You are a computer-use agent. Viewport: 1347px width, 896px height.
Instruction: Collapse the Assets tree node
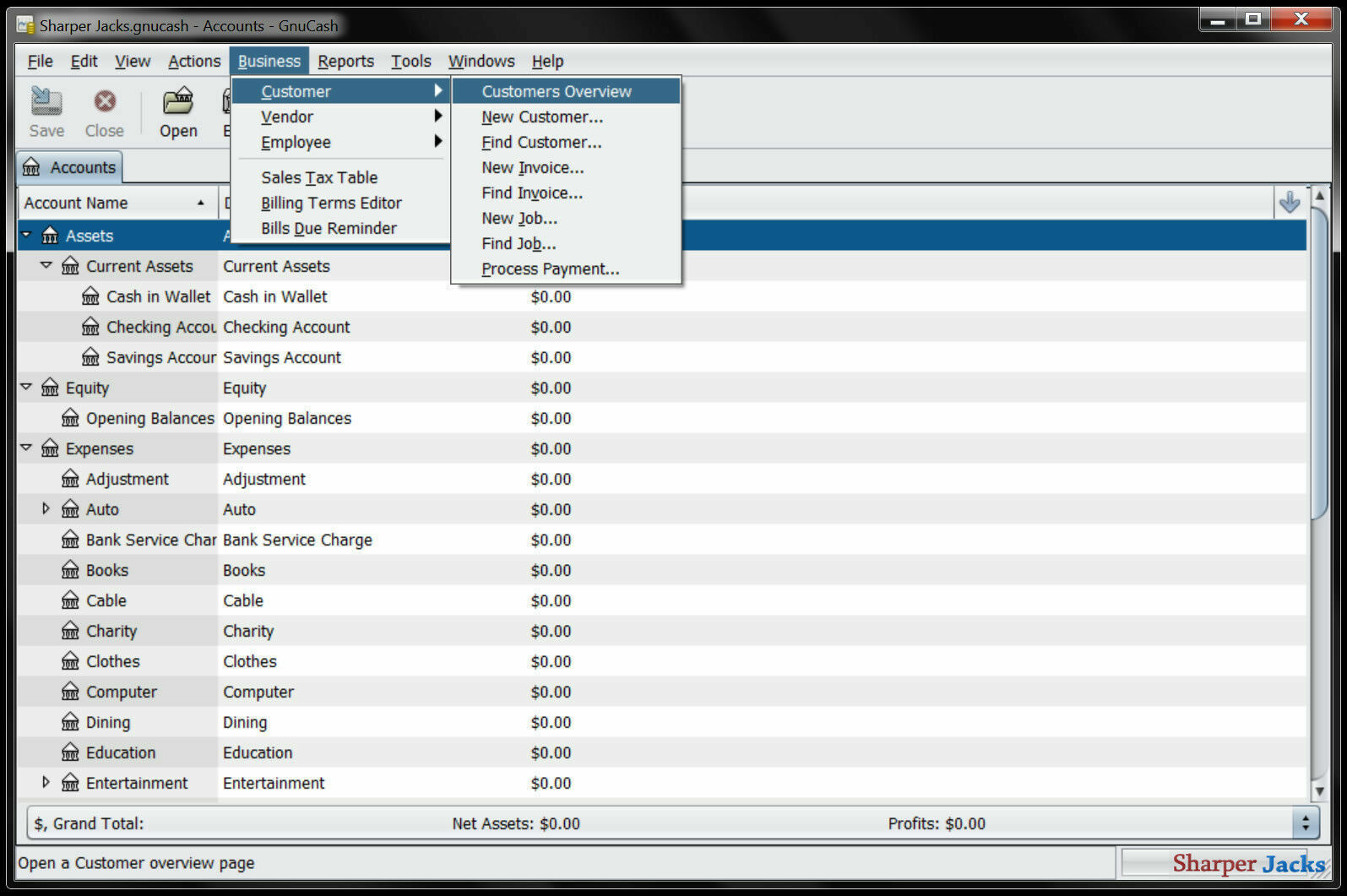tap(26, 235)
